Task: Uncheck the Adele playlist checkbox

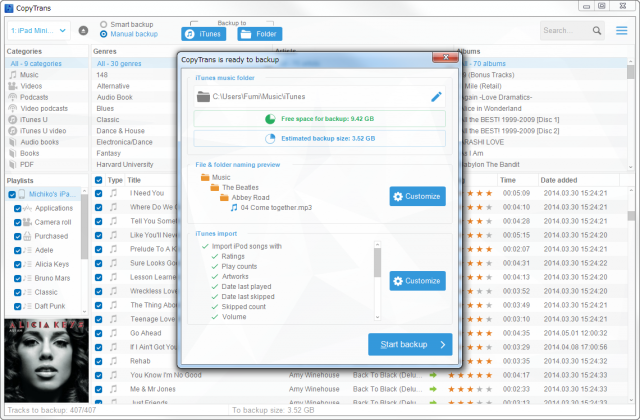Action: (x=18, y=251)
